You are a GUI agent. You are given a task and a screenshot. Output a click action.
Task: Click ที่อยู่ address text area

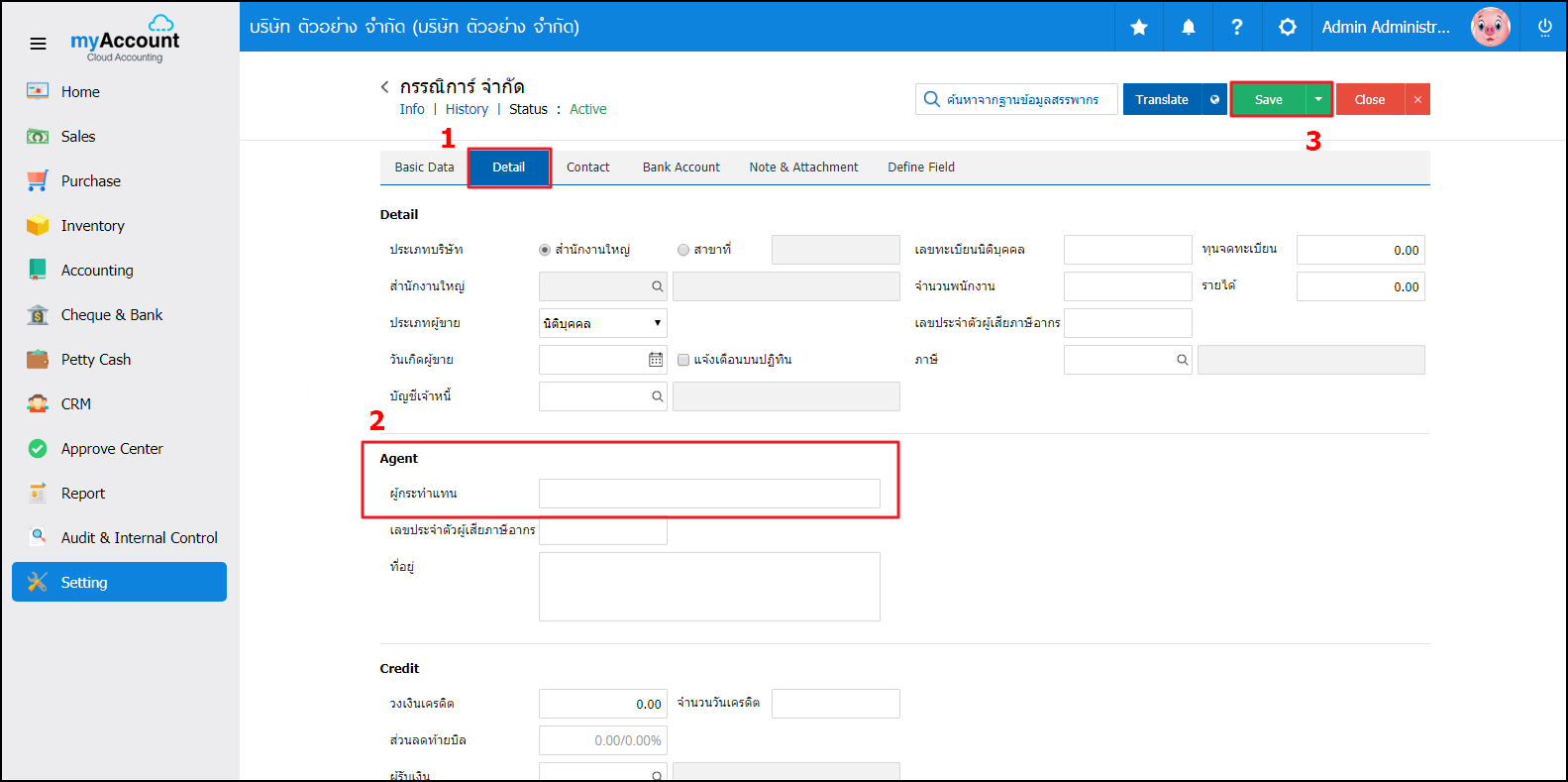tap(709, 587)
